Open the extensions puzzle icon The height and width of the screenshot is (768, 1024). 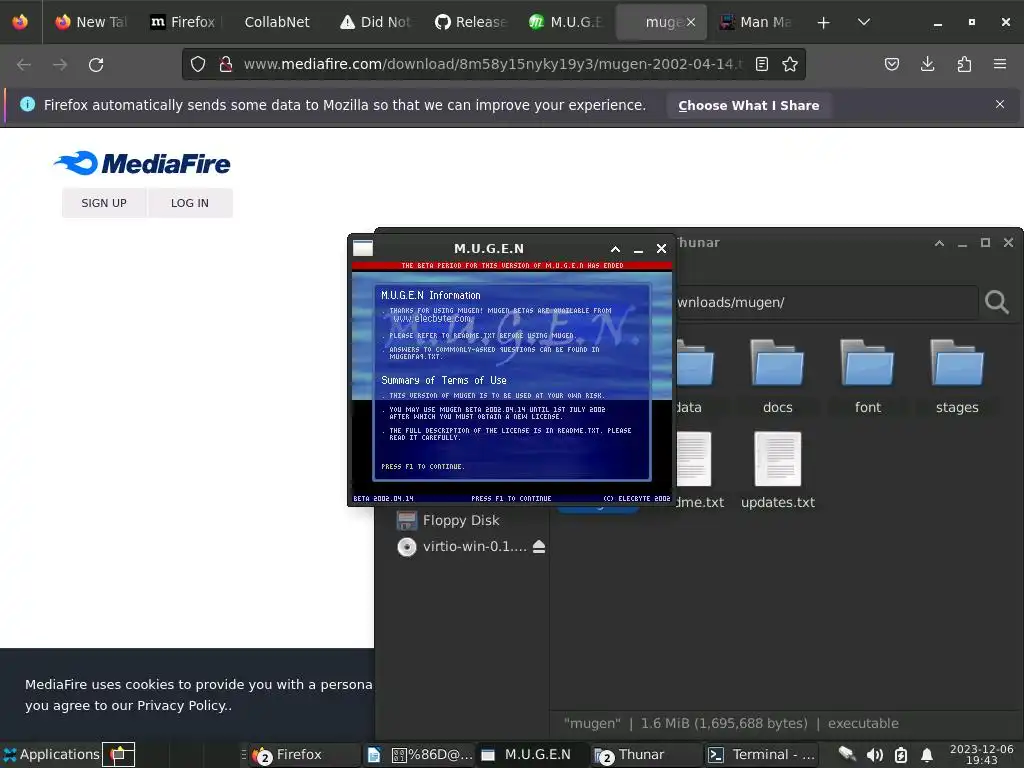click(x=964, y=64)
